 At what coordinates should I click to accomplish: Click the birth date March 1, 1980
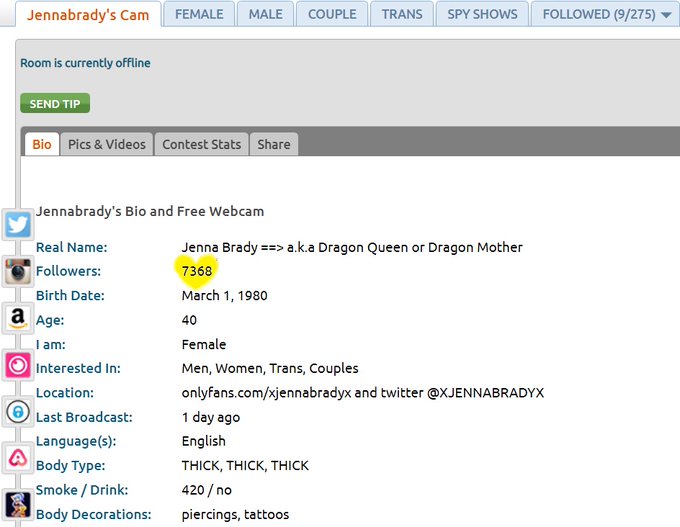[x=225, y=295]
